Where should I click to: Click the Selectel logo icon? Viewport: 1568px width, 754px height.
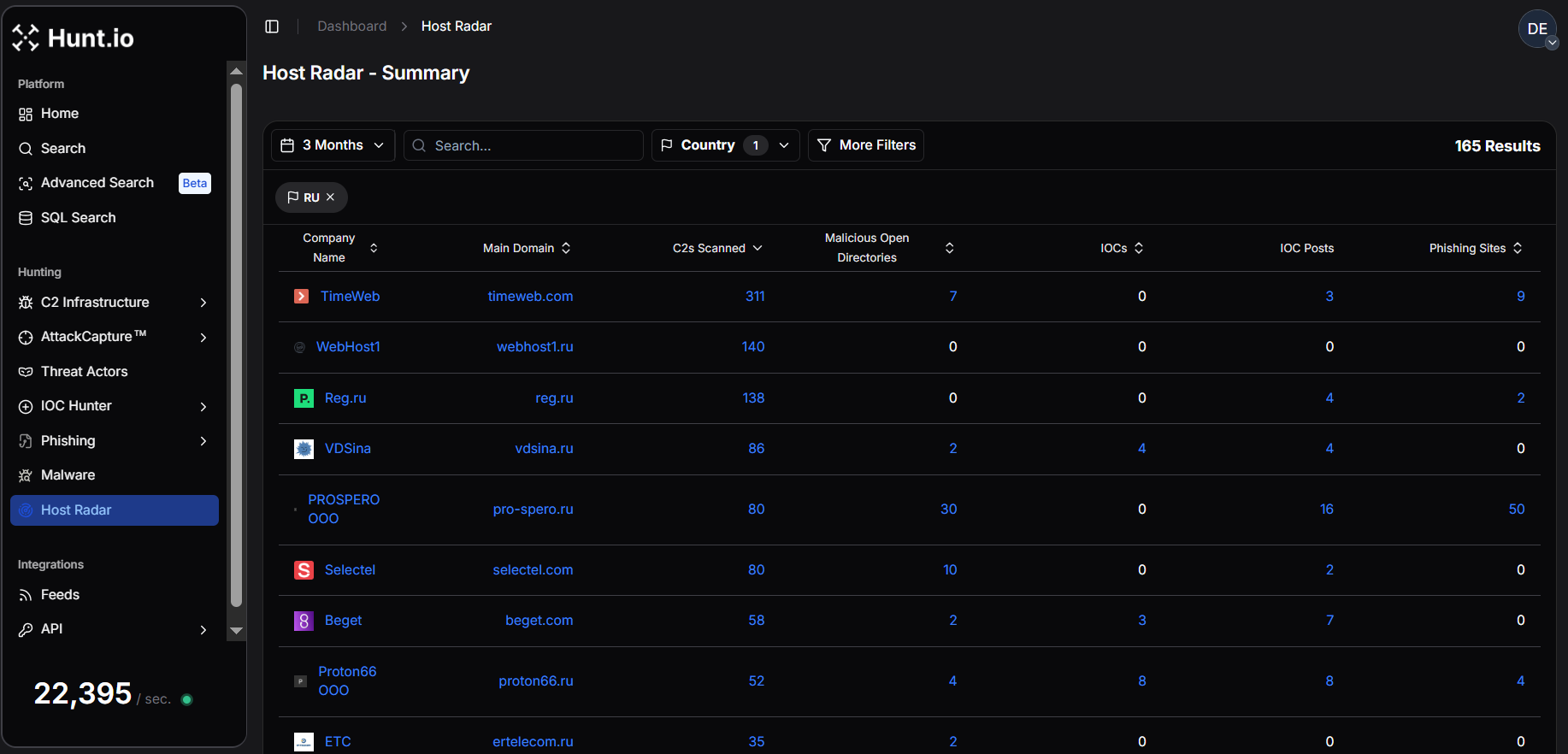point(304,570)
